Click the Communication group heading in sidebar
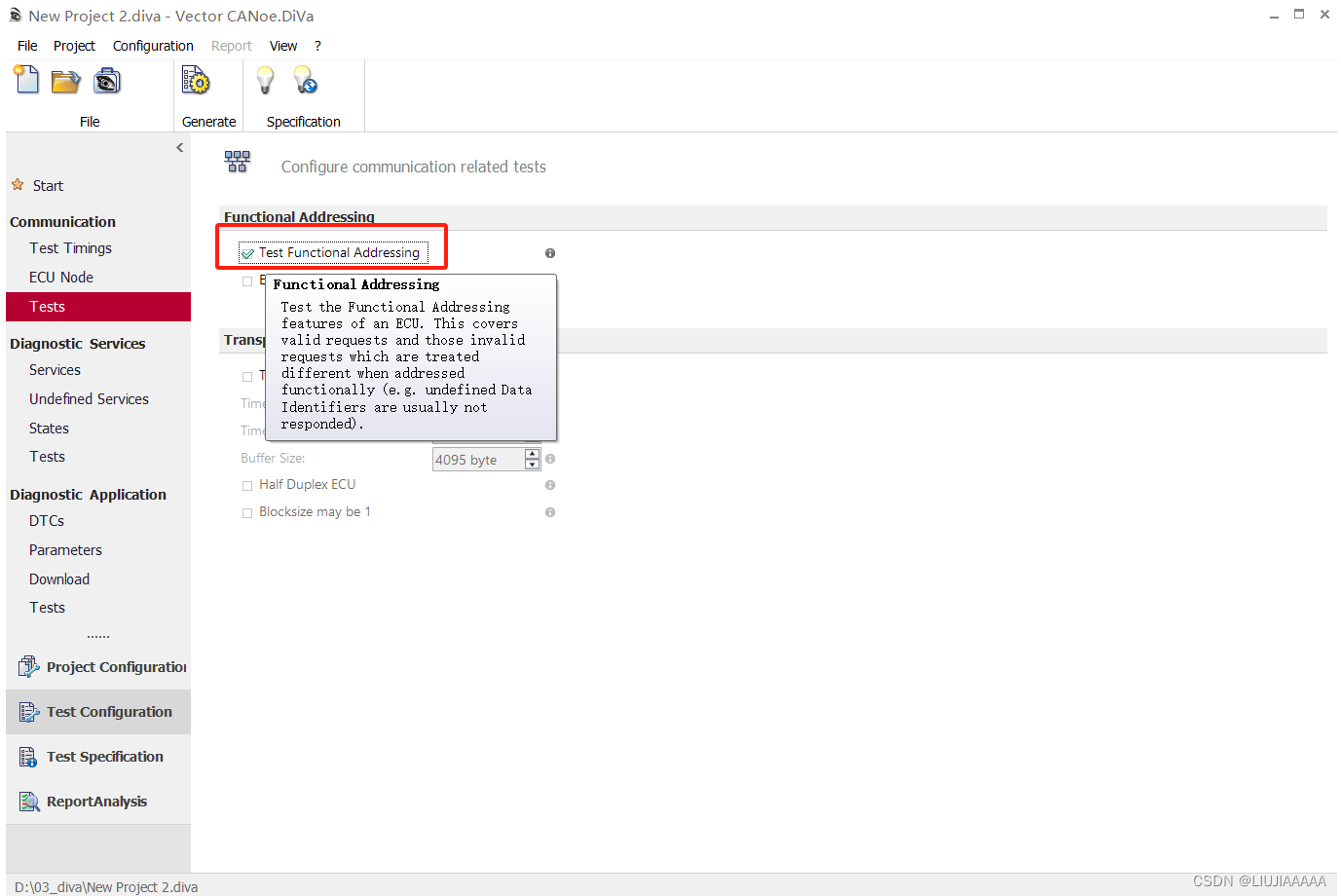This screenshot has height=896, width=1341. (62, 222)
